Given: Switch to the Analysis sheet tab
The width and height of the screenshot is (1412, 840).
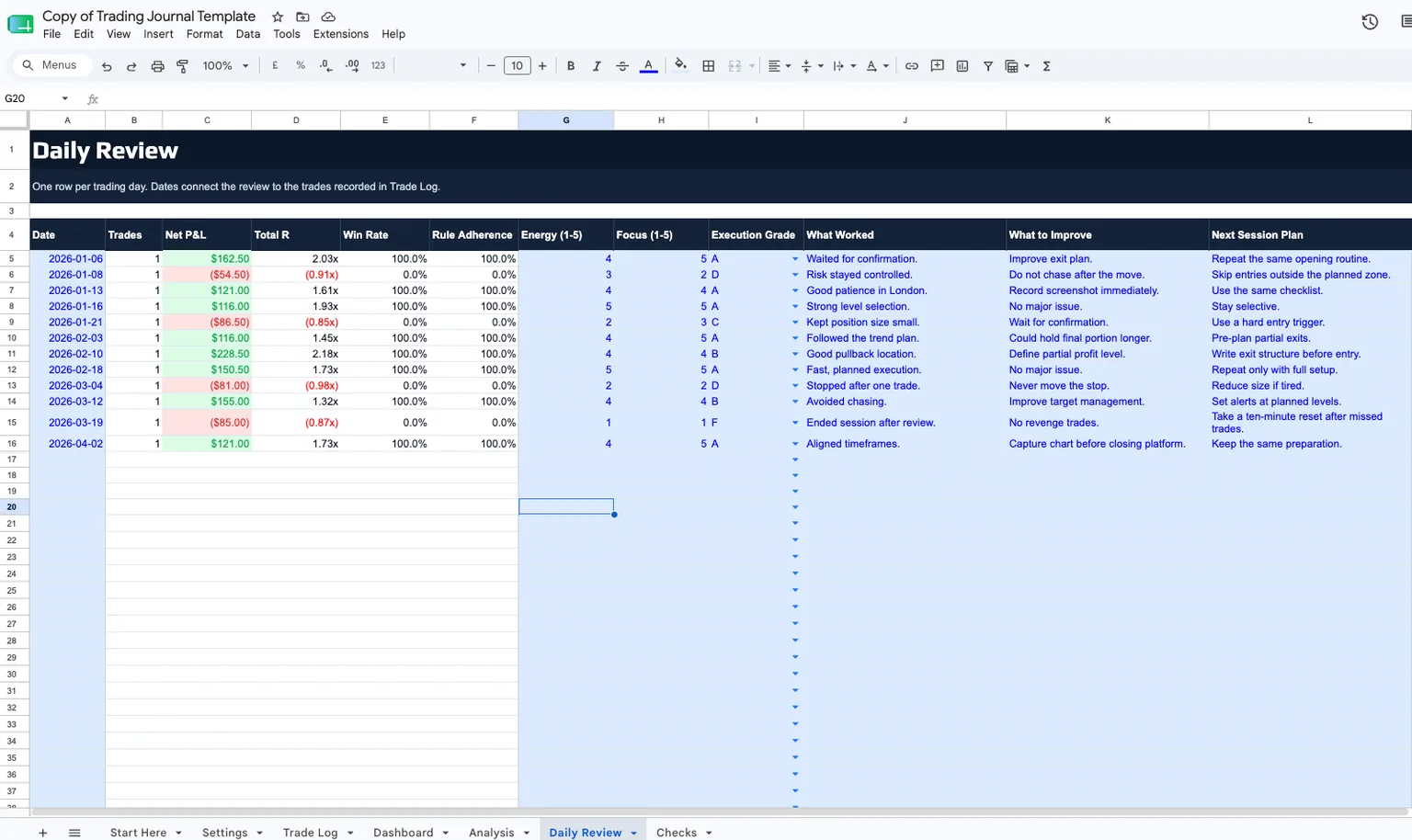Looking at the screenshot, I should [x=491, y=832].
